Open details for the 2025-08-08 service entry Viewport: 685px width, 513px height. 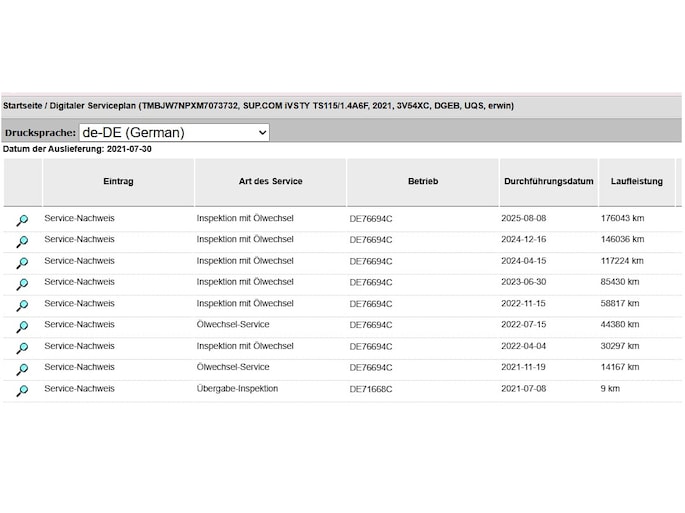tap(22, 220)
